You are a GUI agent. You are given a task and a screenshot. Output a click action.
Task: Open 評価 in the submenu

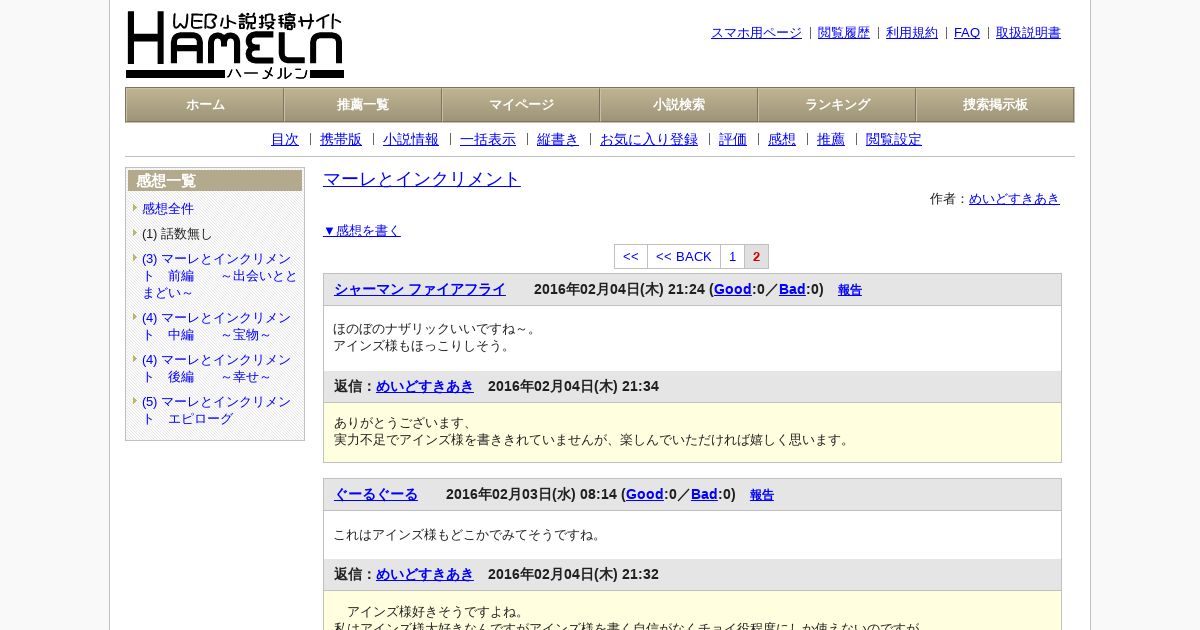tap(733, 140)
